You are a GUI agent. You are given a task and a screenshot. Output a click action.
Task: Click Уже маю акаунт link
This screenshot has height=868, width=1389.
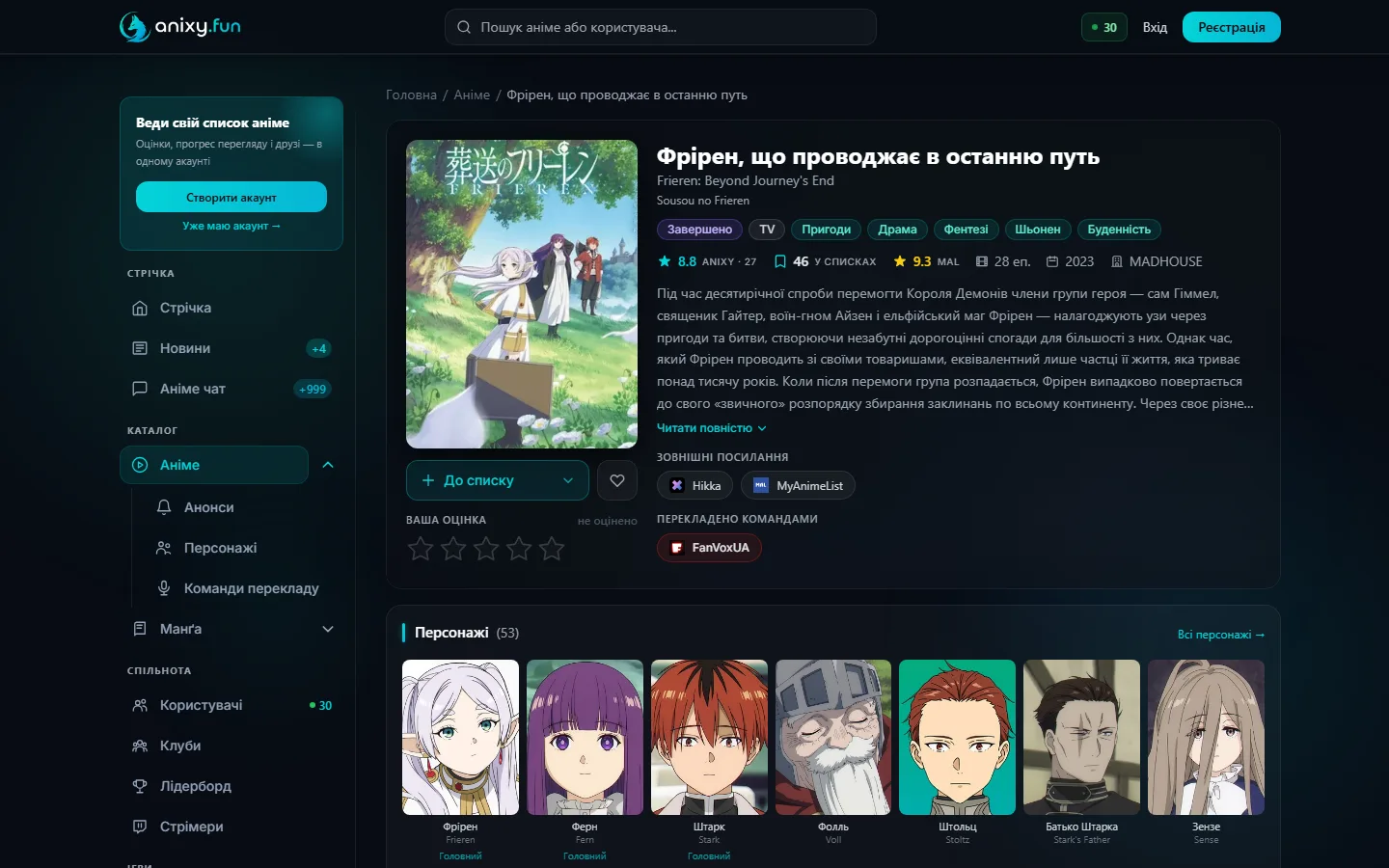pos(231,226)
